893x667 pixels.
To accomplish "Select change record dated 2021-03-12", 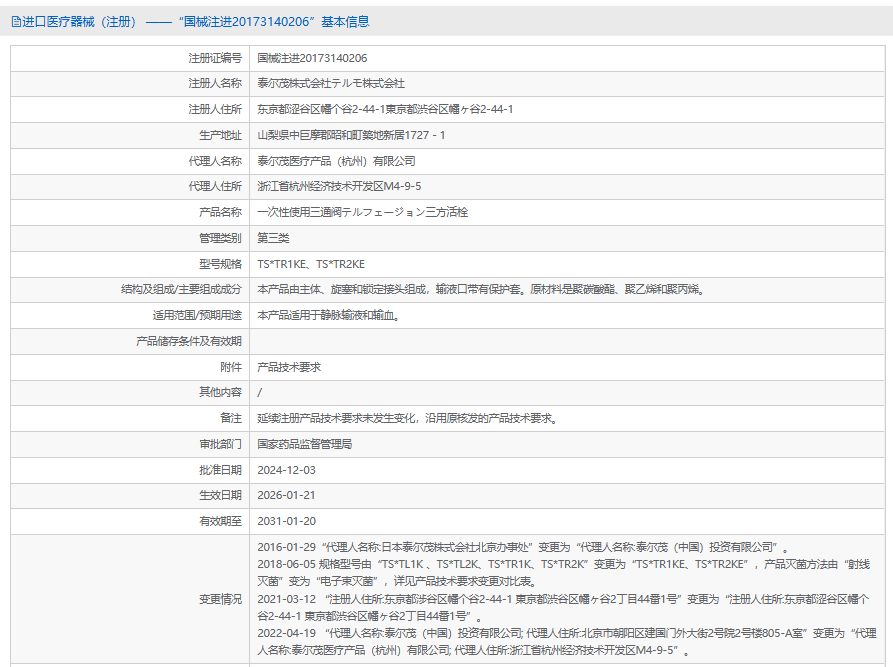I will coord(564,608).
